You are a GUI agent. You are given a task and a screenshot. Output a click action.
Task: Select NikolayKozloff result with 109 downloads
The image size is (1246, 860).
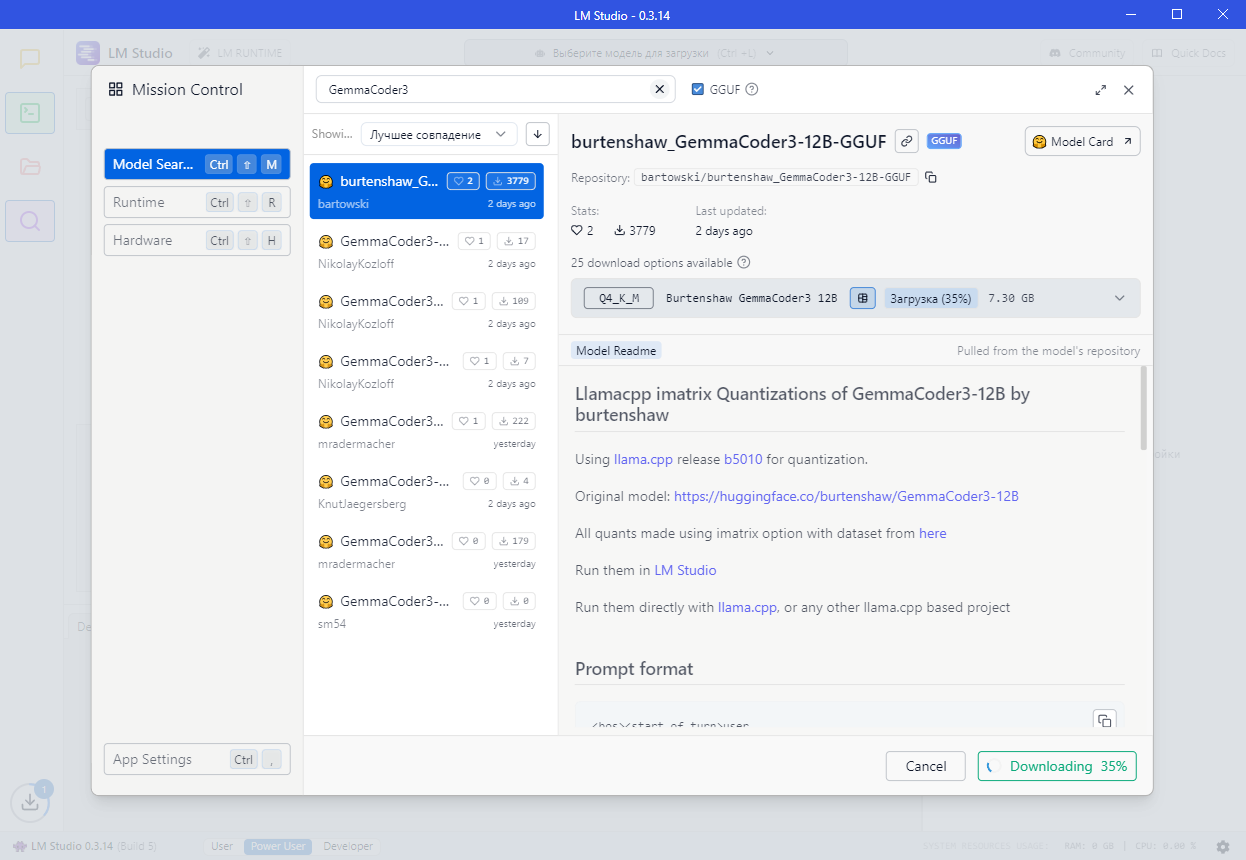(x=427, y=311)
